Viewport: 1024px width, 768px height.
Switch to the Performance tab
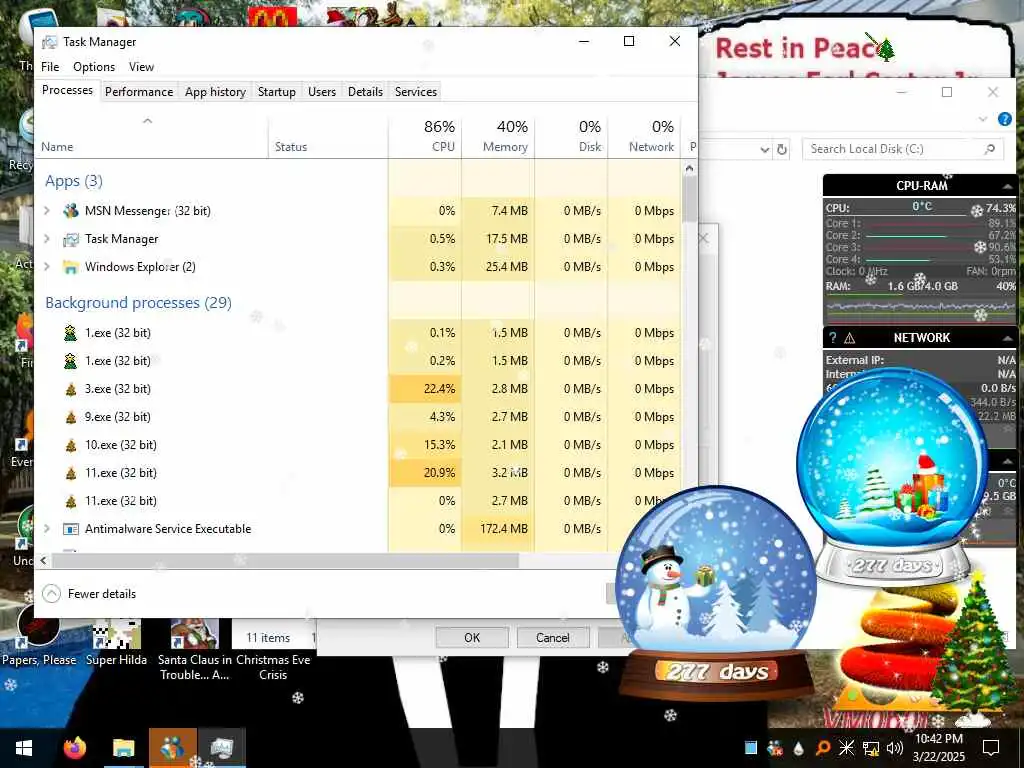[139, 91]
